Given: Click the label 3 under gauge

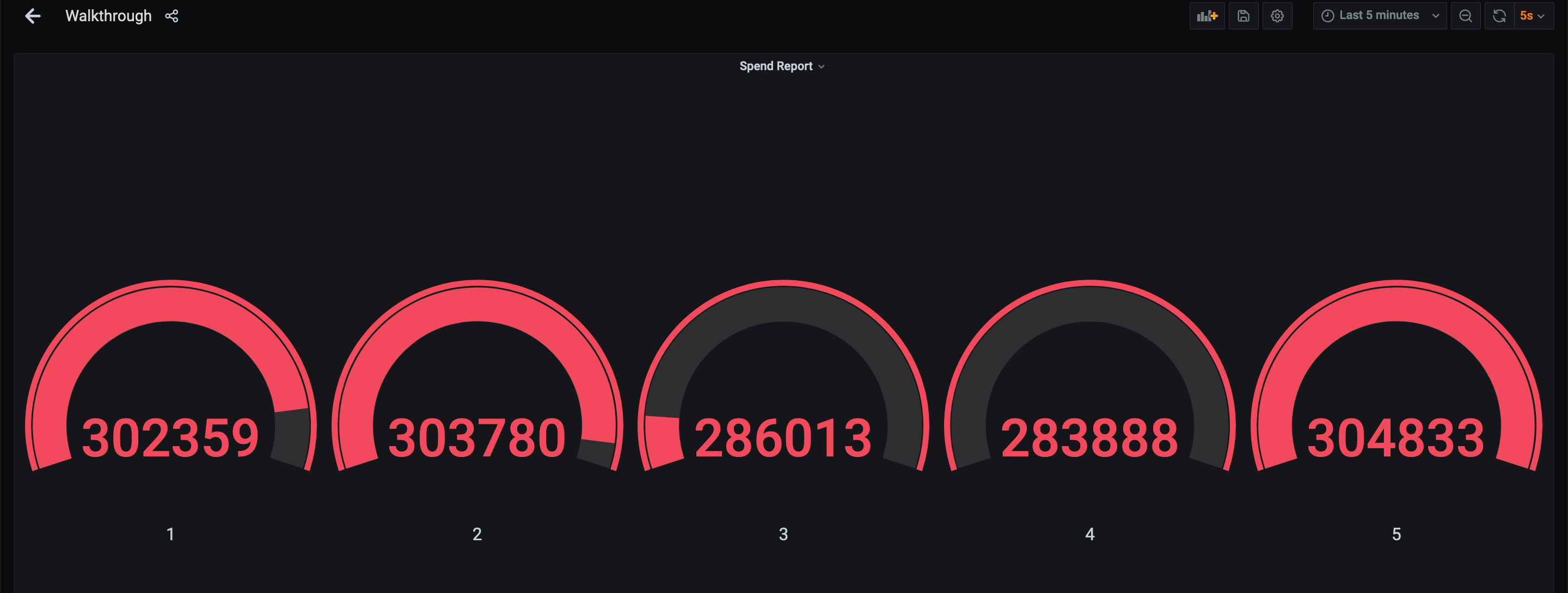Looking at the screenshot, I should point(783,534).
